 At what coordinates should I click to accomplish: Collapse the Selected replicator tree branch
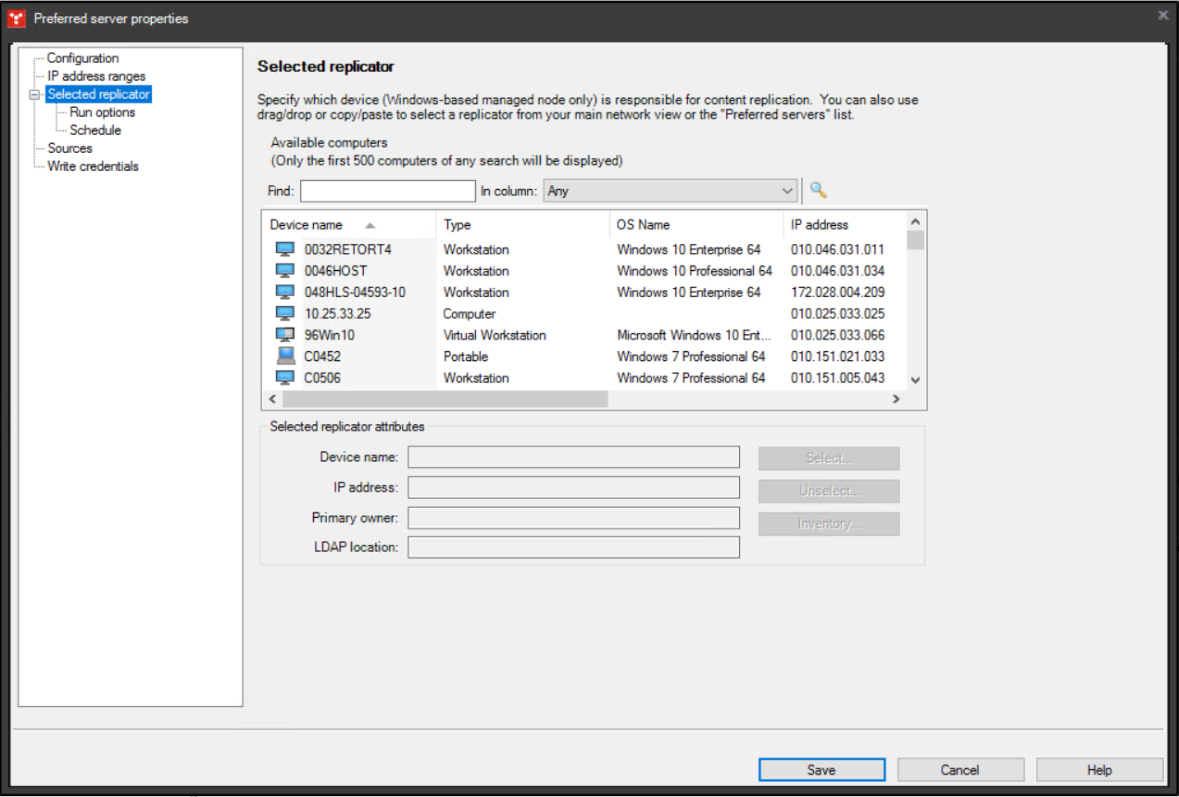pos(36,94)
